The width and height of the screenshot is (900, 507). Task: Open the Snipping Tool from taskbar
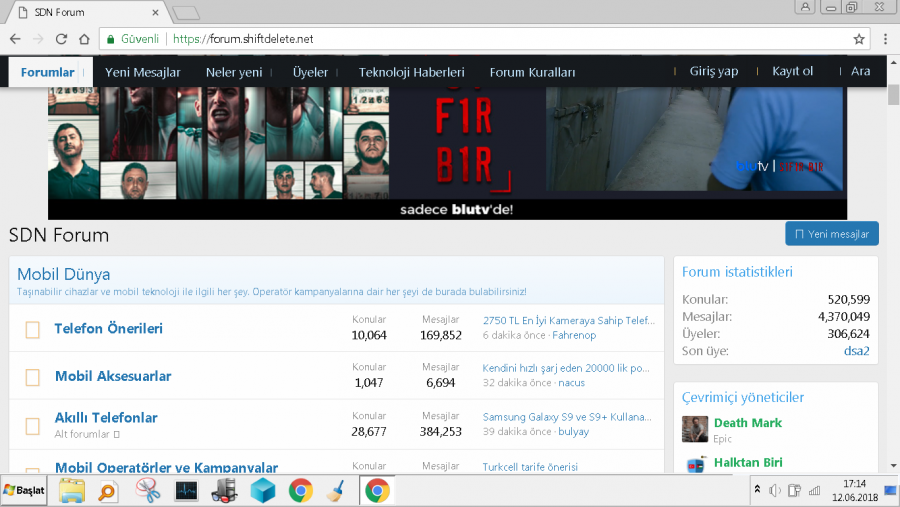point(148,490)
